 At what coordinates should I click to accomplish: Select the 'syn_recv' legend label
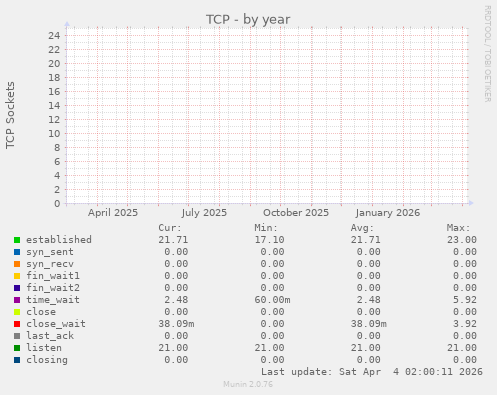pos(50,264)
